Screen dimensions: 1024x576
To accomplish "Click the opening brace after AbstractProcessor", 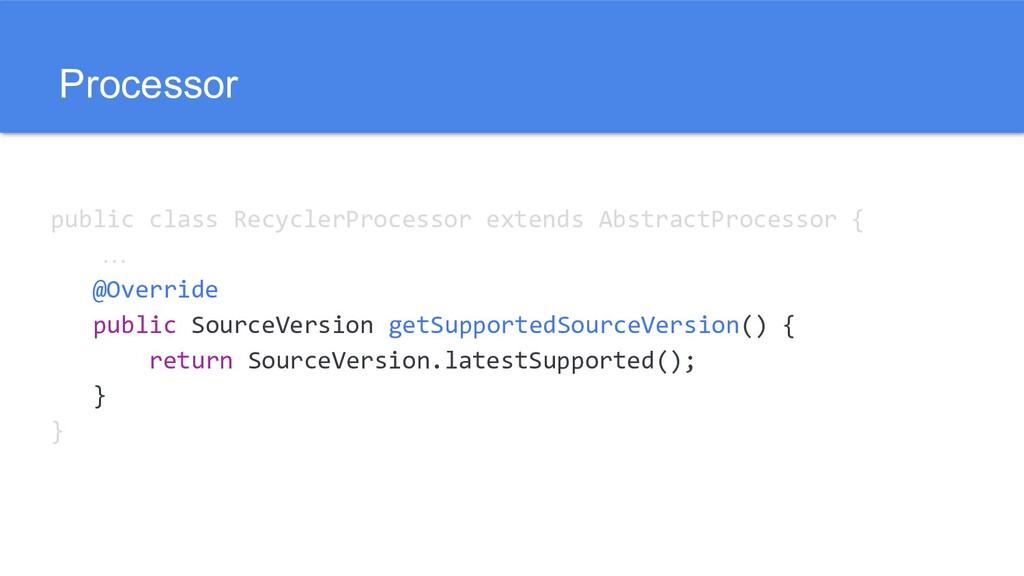I will click(x=858, y=219).
